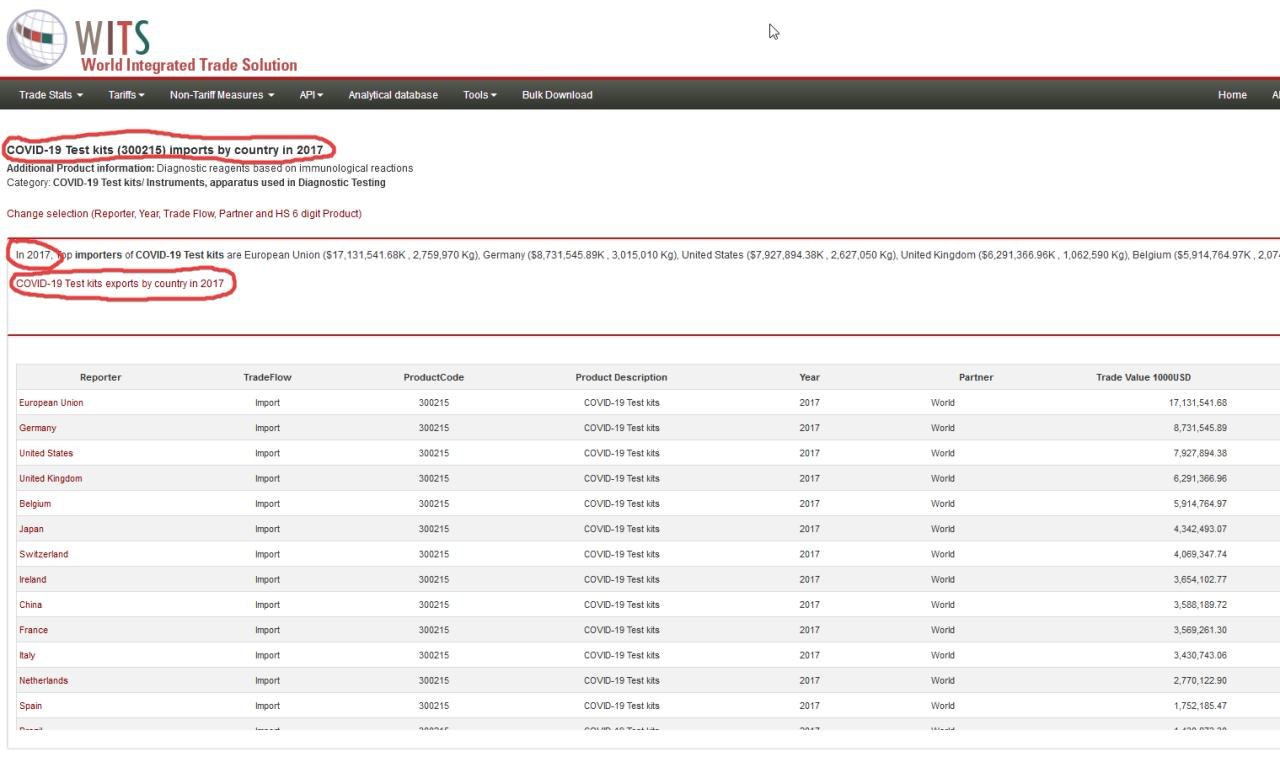1280x762 pixels.
Task: Open the United States reporter link
Action: [x=46, y=453]
